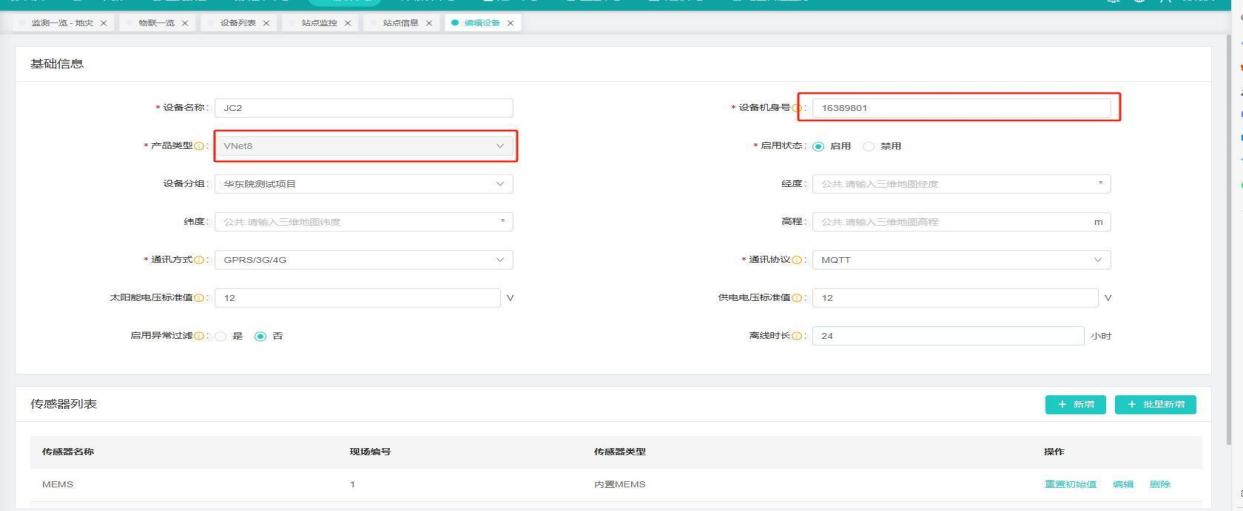Click the 批量新增 button

[x=1154, y=404]
